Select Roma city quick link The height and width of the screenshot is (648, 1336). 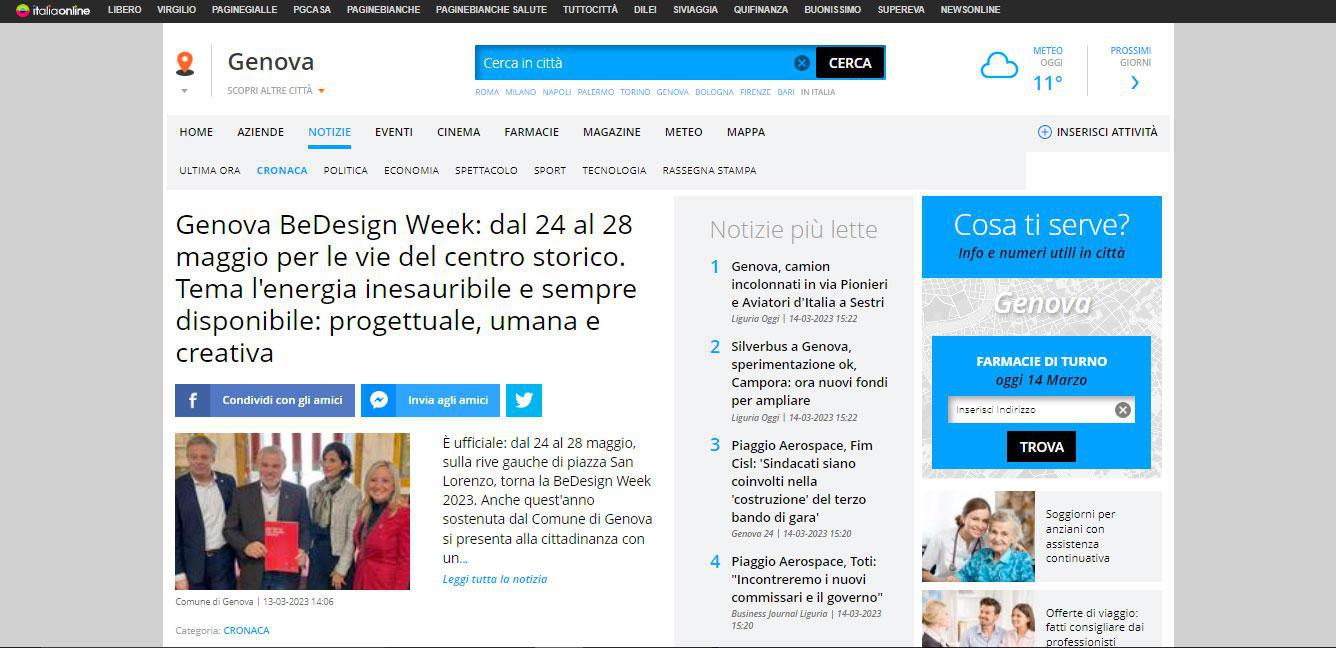[487, 92]
